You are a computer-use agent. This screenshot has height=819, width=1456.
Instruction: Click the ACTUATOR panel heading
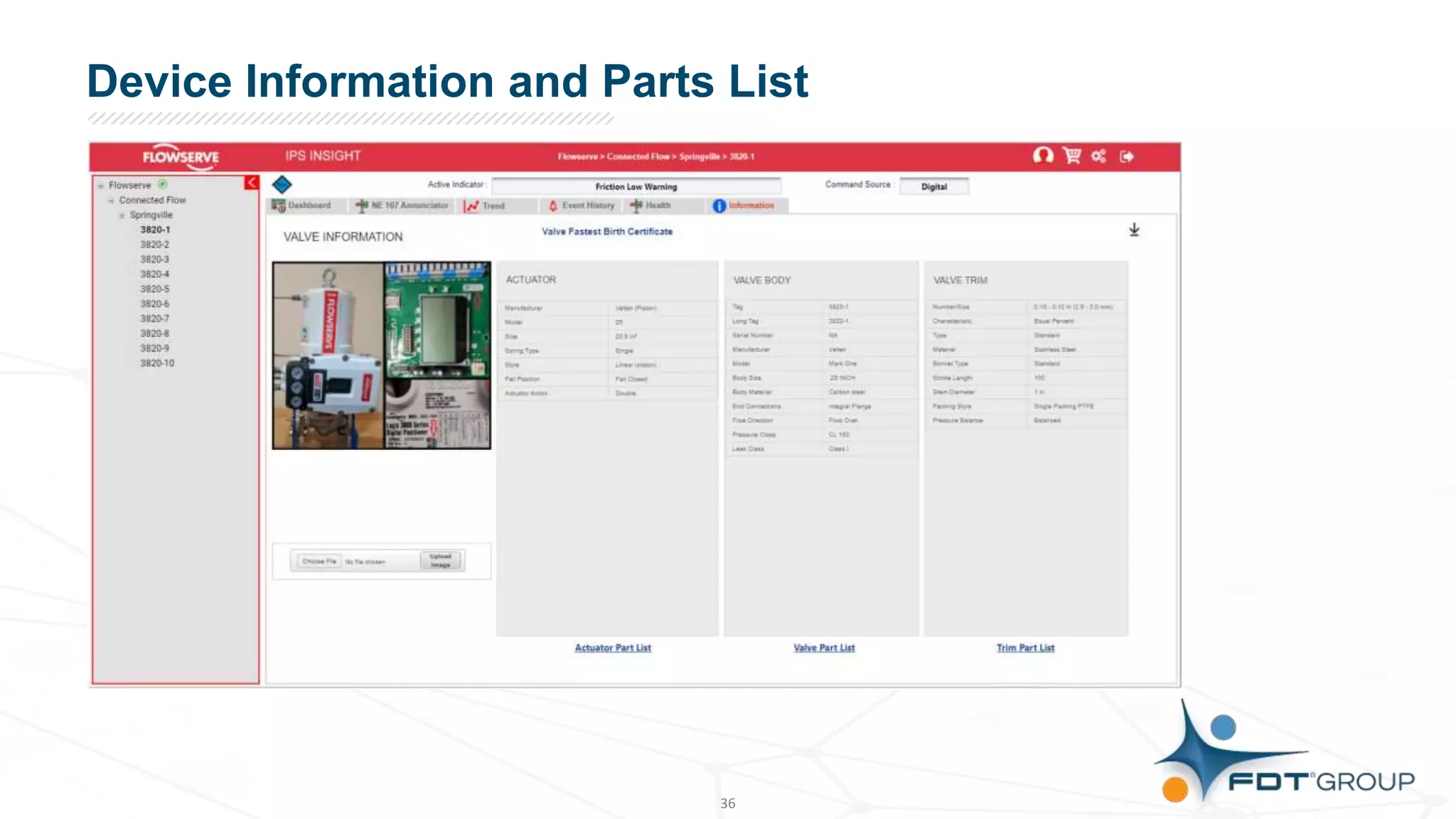[x=531, y=280]
